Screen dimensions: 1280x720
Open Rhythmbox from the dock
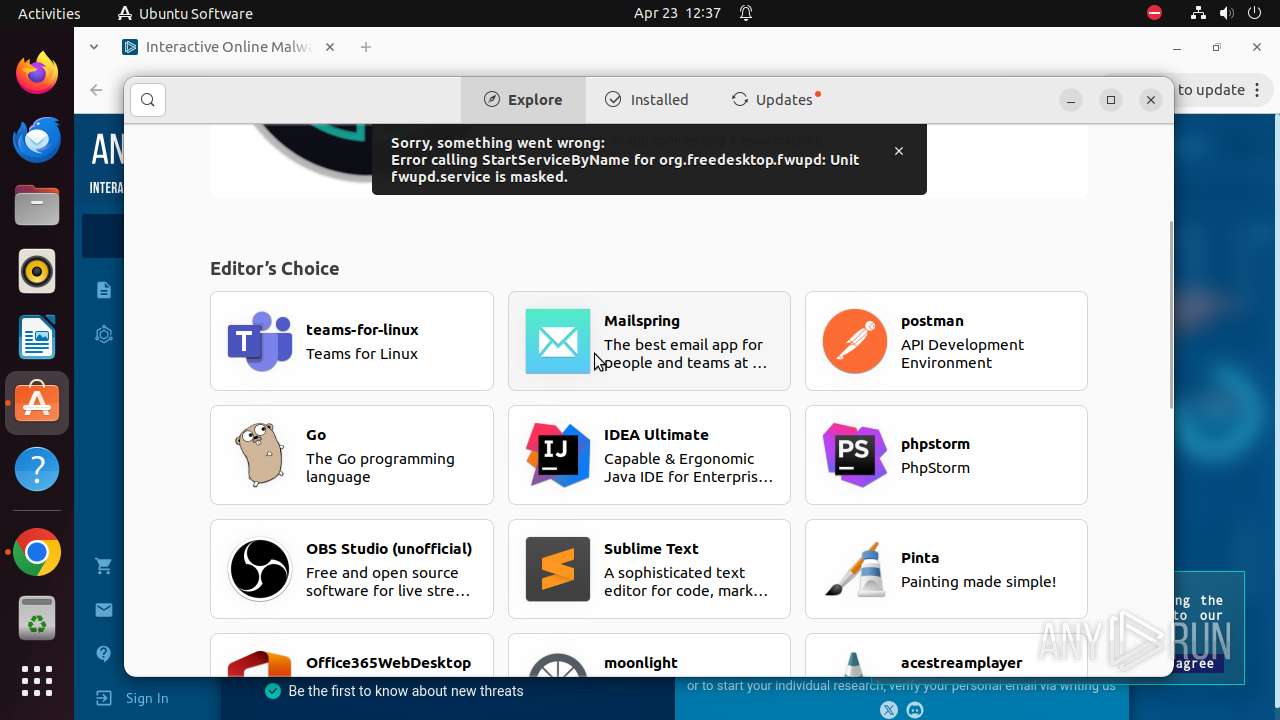tap(37, 271)
